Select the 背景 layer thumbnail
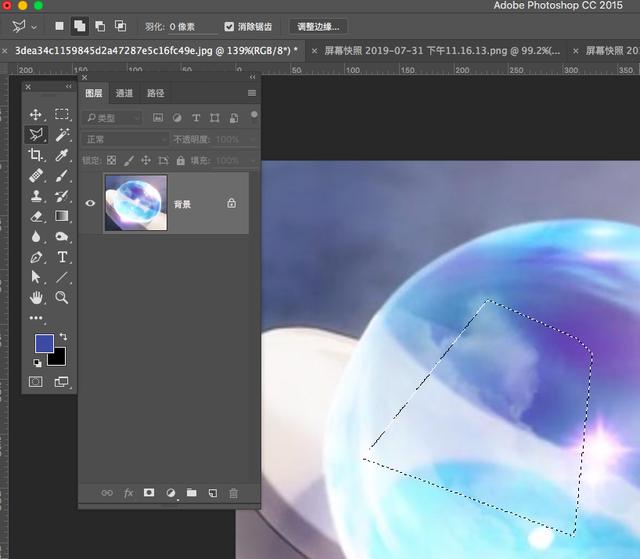The height and width of the screenshot is (559, 640). [136, 203]
